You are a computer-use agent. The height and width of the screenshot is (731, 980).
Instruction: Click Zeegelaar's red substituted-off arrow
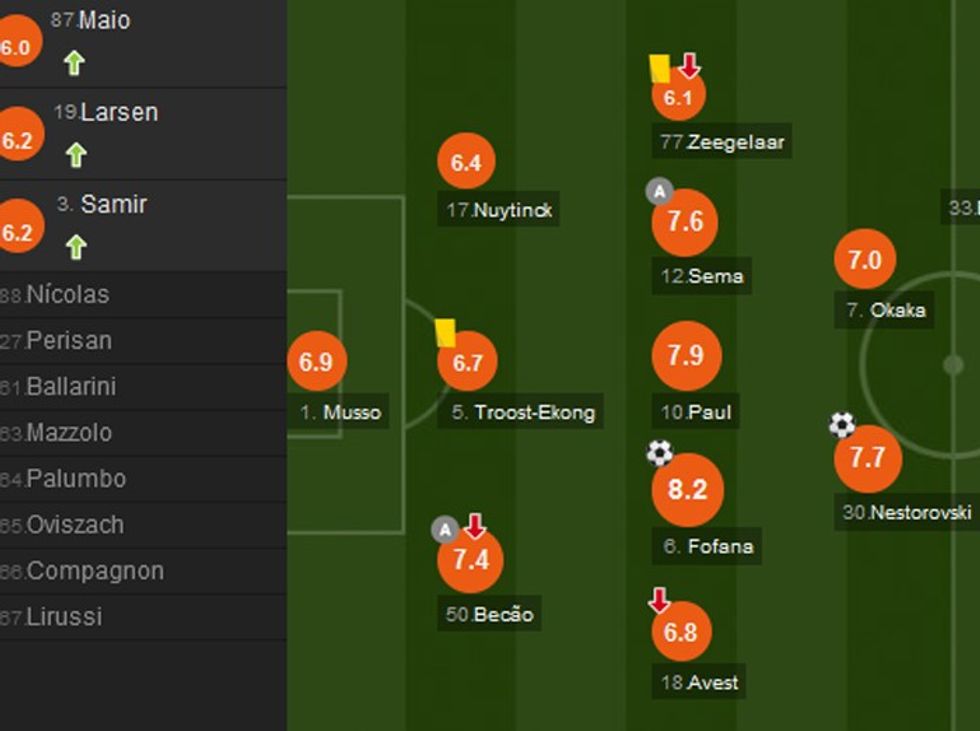[689, 67]
